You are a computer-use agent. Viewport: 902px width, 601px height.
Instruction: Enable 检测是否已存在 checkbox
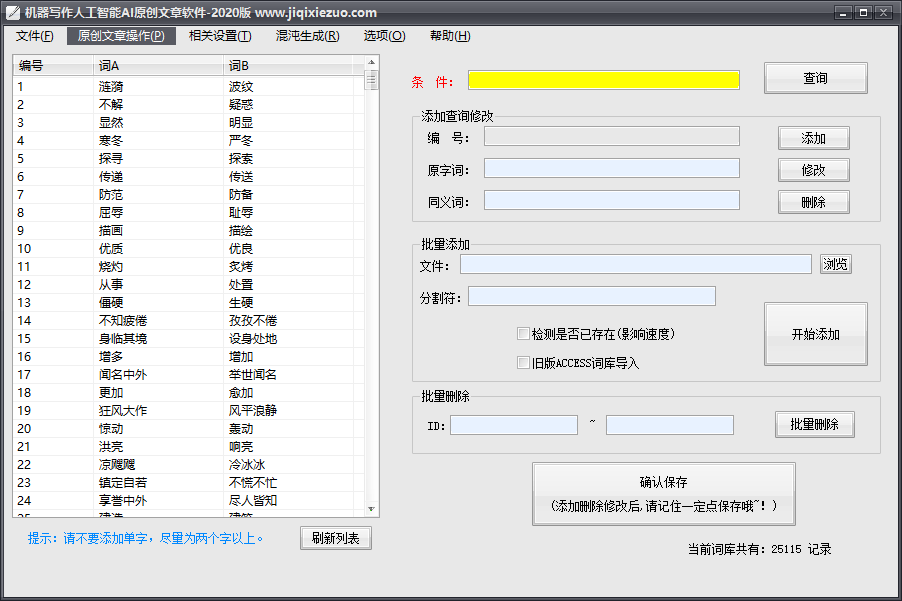(523, 334)
